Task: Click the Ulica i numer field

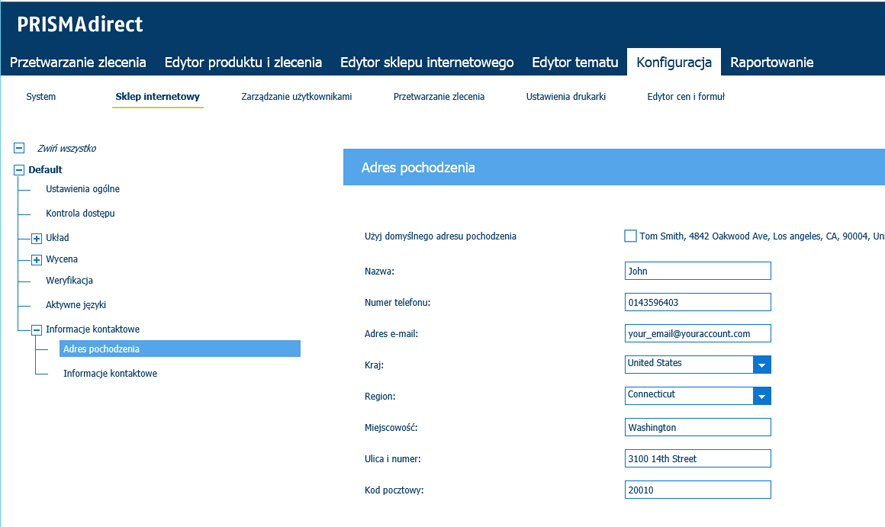Action: coord(698,459)
